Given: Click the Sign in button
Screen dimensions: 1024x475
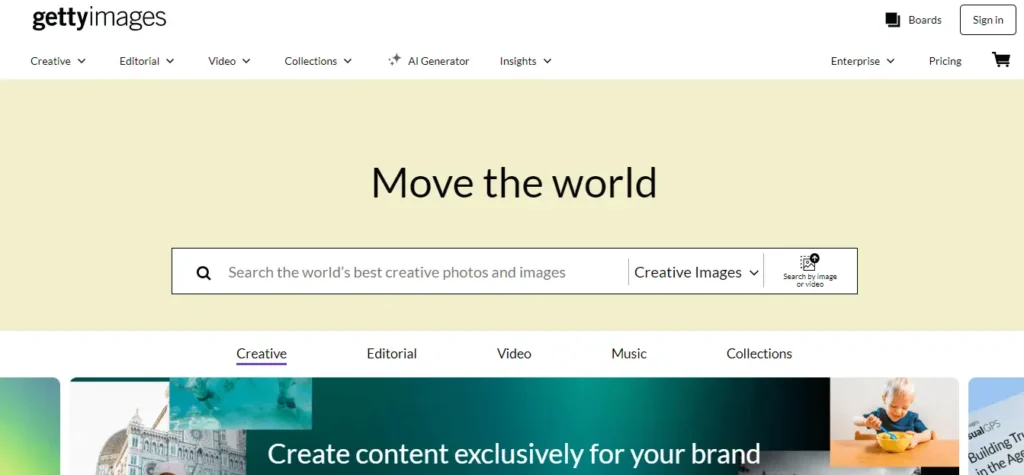Looking at the screenshot, I should (x=987, y=20).
